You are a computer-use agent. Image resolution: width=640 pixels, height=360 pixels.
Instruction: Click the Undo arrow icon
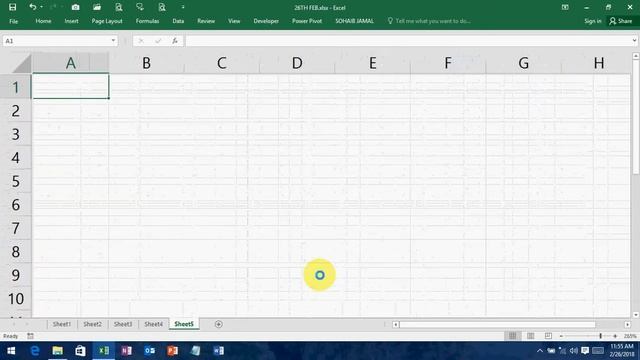pos(32,7)
